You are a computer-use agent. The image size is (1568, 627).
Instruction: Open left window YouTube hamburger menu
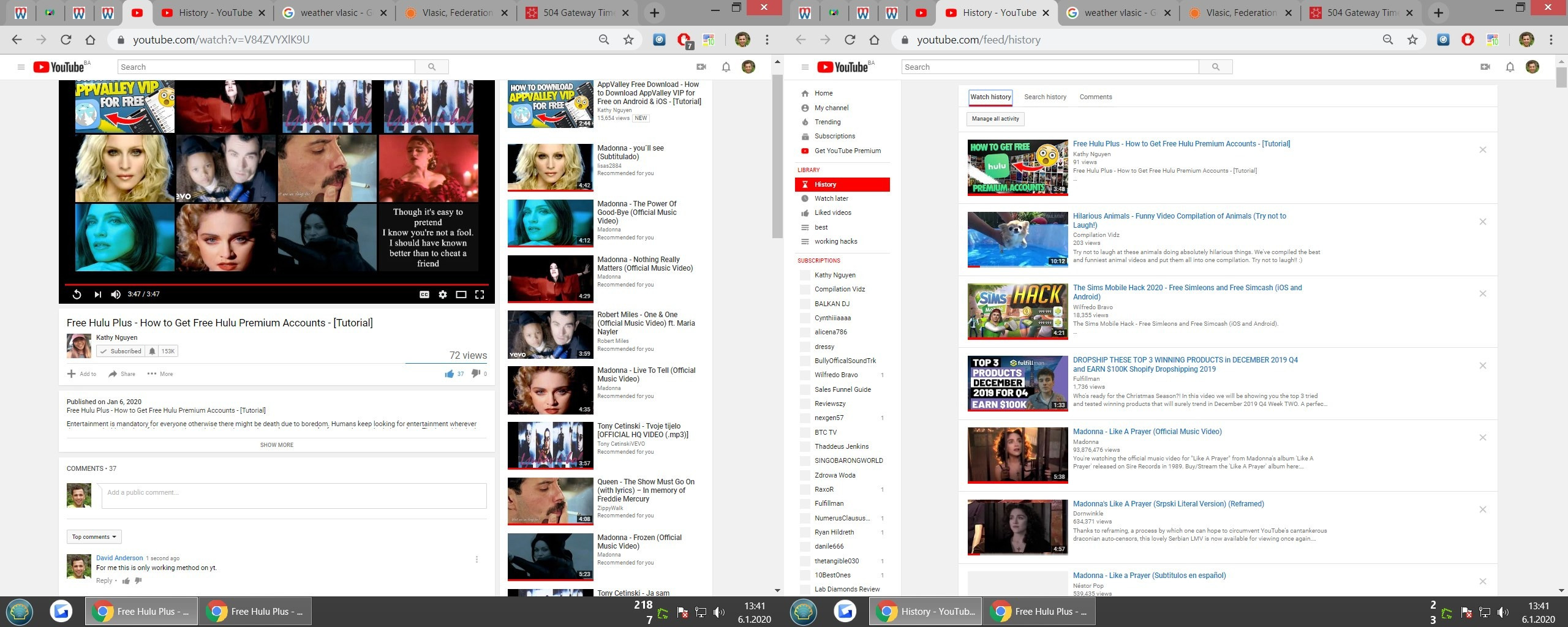pyautogui.click(x=21, y=67)
